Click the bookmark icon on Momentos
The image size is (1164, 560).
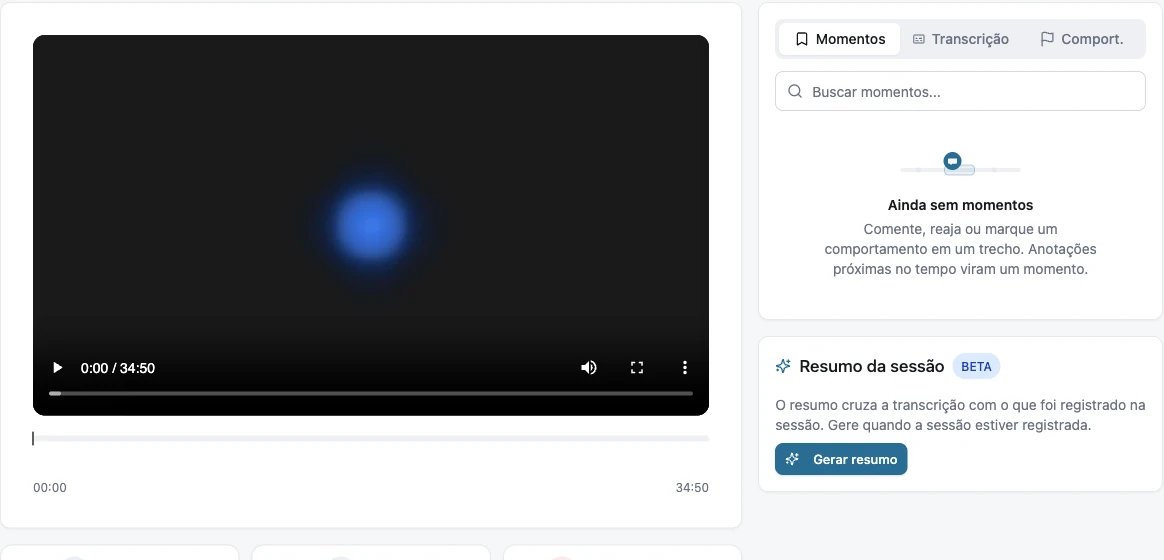coord(802,39)
